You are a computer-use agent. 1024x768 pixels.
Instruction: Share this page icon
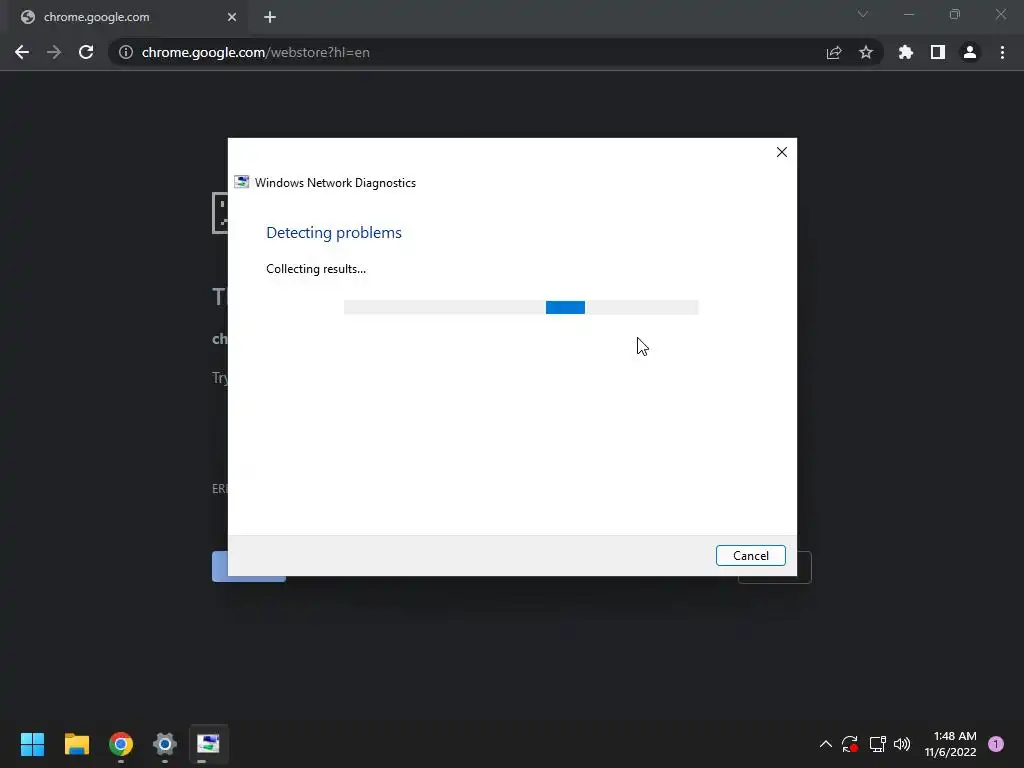[x=834, y=52]
